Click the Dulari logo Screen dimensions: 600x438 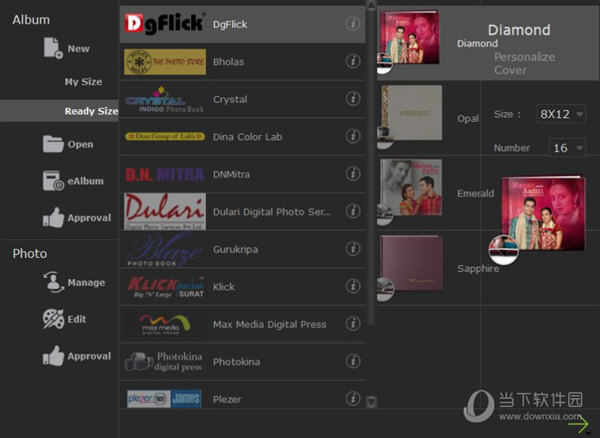[165, 212]
